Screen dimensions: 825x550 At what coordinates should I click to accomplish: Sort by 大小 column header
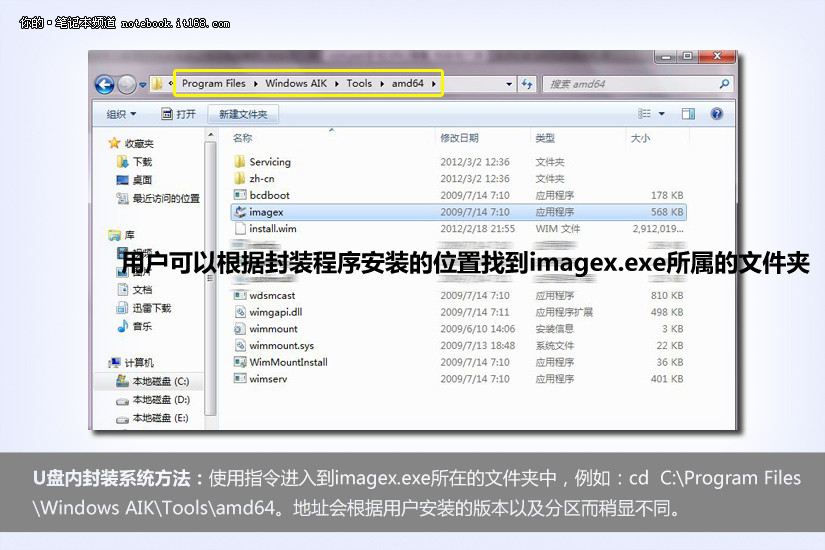click(x=640, y=138)
